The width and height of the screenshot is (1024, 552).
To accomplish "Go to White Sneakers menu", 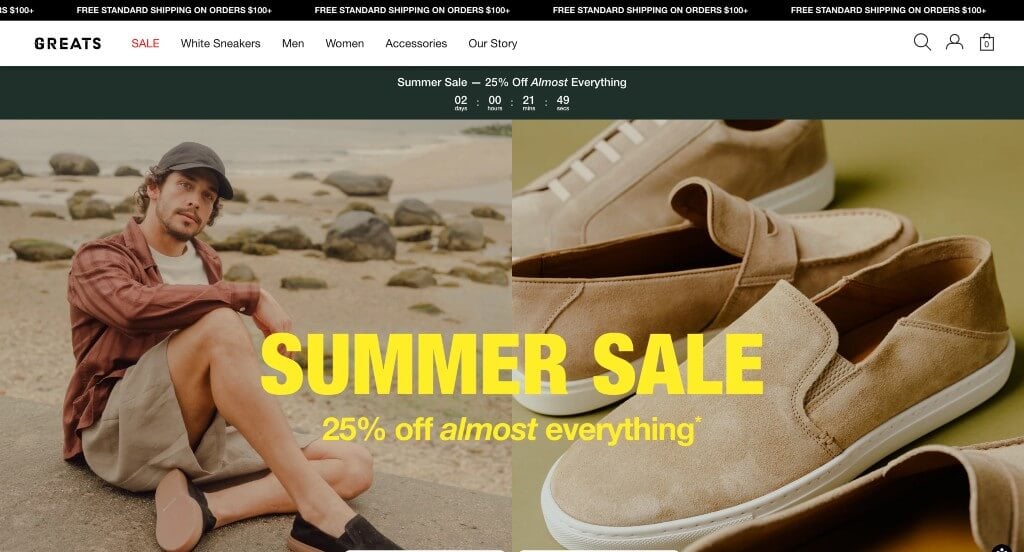I will coord(220,43).
